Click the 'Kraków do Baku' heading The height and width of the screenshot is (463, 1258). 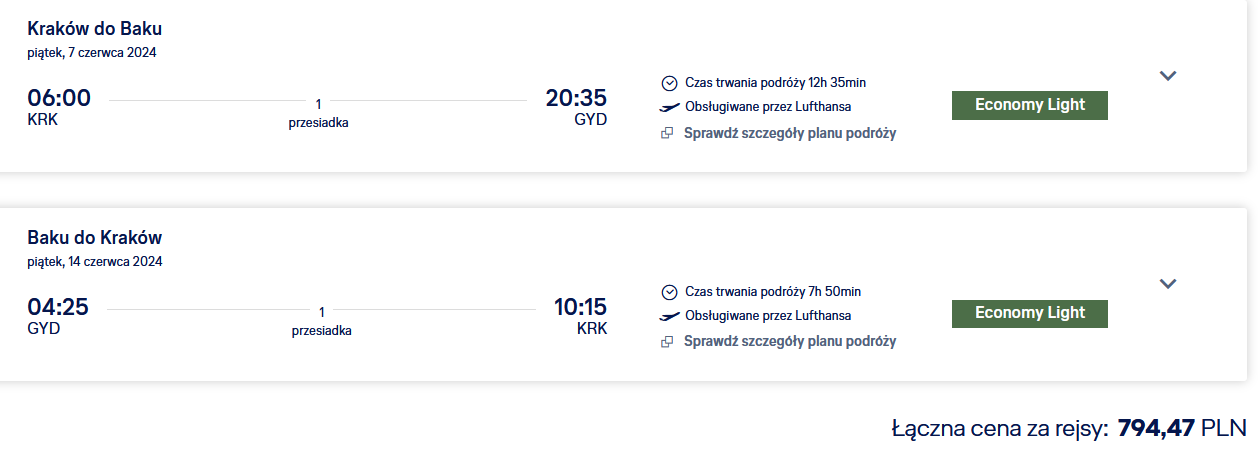(x=95, y=29)
